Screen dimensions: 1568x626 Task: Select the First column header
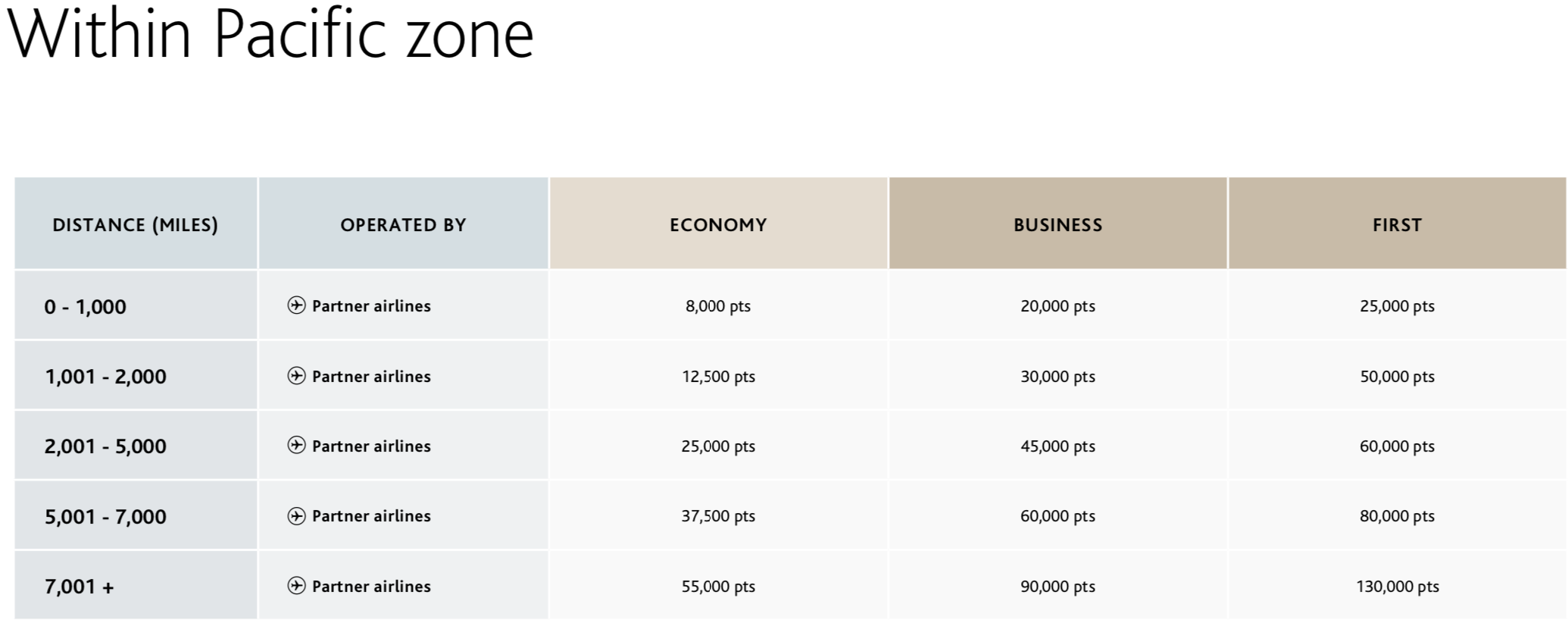tap(1397, 224)
